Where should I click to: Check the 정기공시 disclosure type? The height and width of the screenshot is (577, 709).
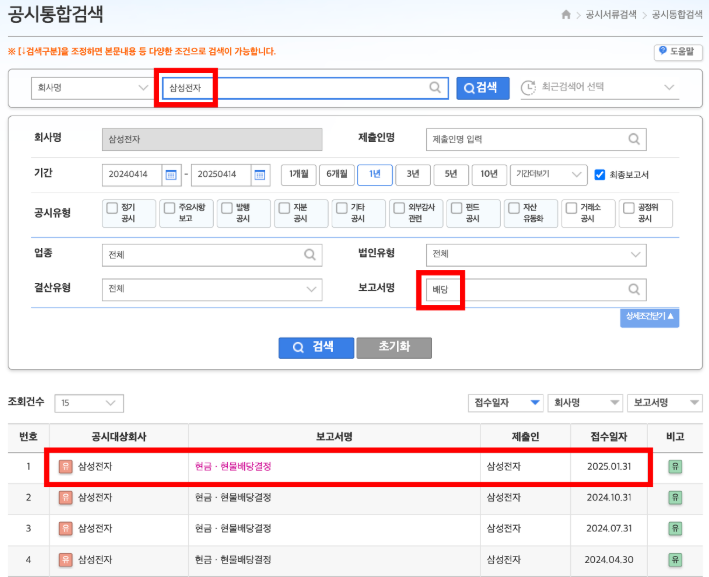point(112,208)
